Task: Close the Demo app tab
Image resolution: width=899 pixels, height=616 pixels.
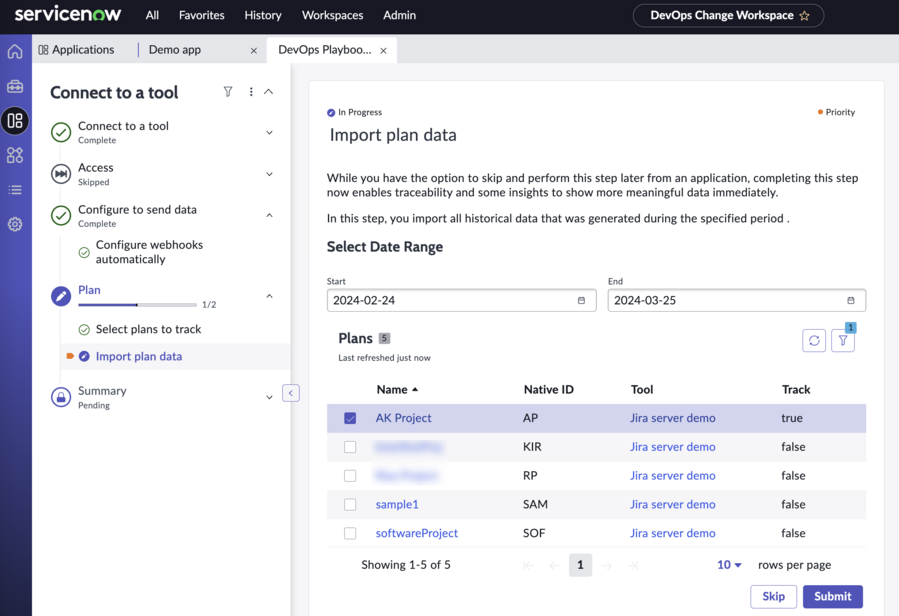Action: pyautogui.click(x=253, y=50)
